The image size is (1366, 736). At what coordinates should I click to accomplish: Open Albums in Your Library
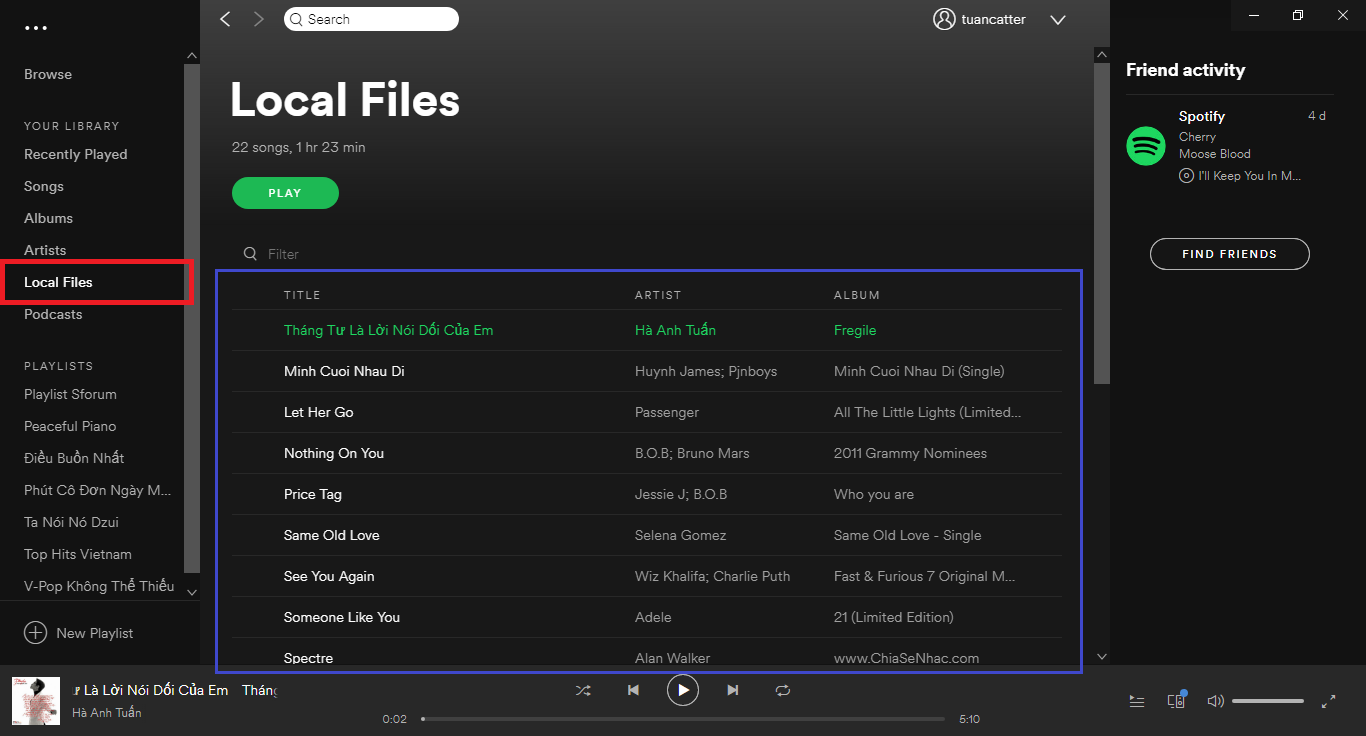(49, 218)
